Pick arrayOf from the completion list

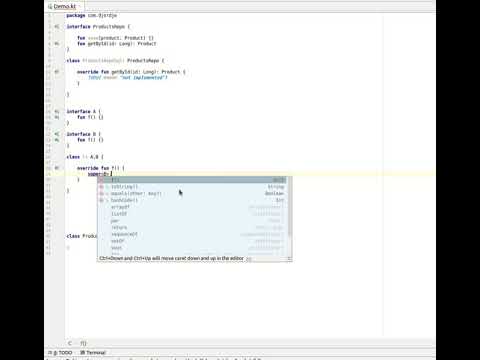(x=192, y=207)
